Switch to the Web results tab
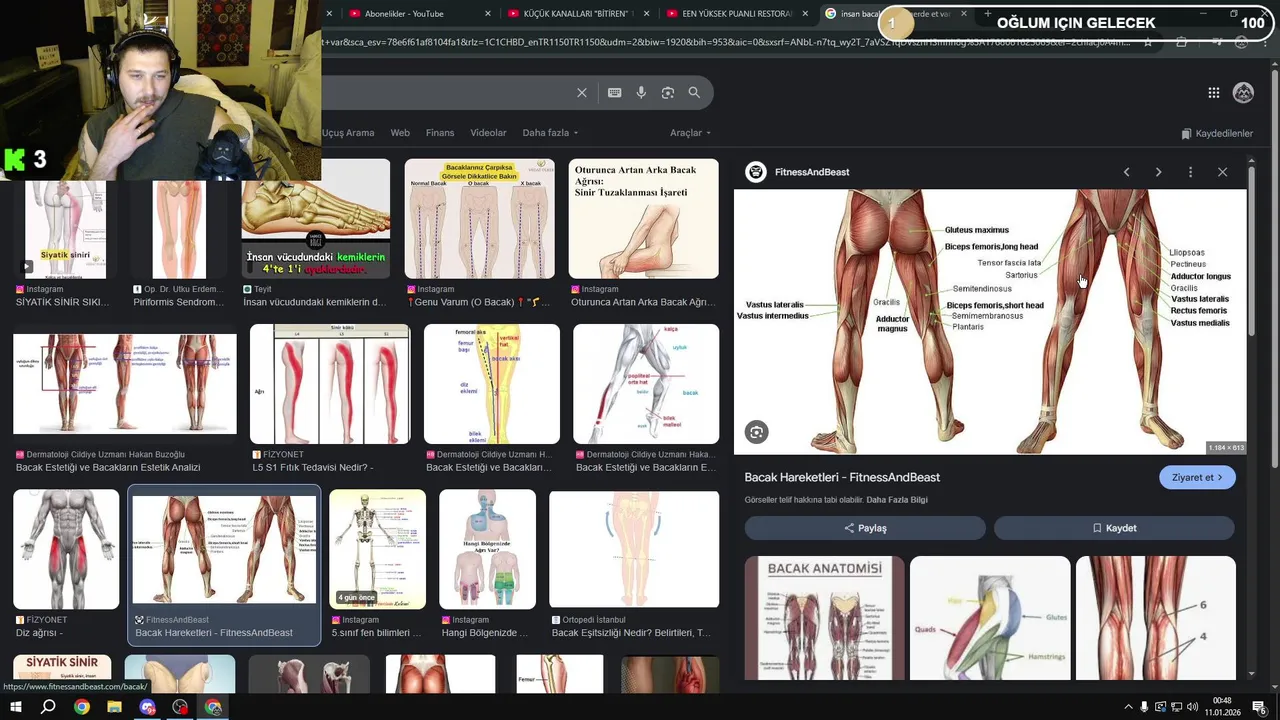 [x=400, y=133]
